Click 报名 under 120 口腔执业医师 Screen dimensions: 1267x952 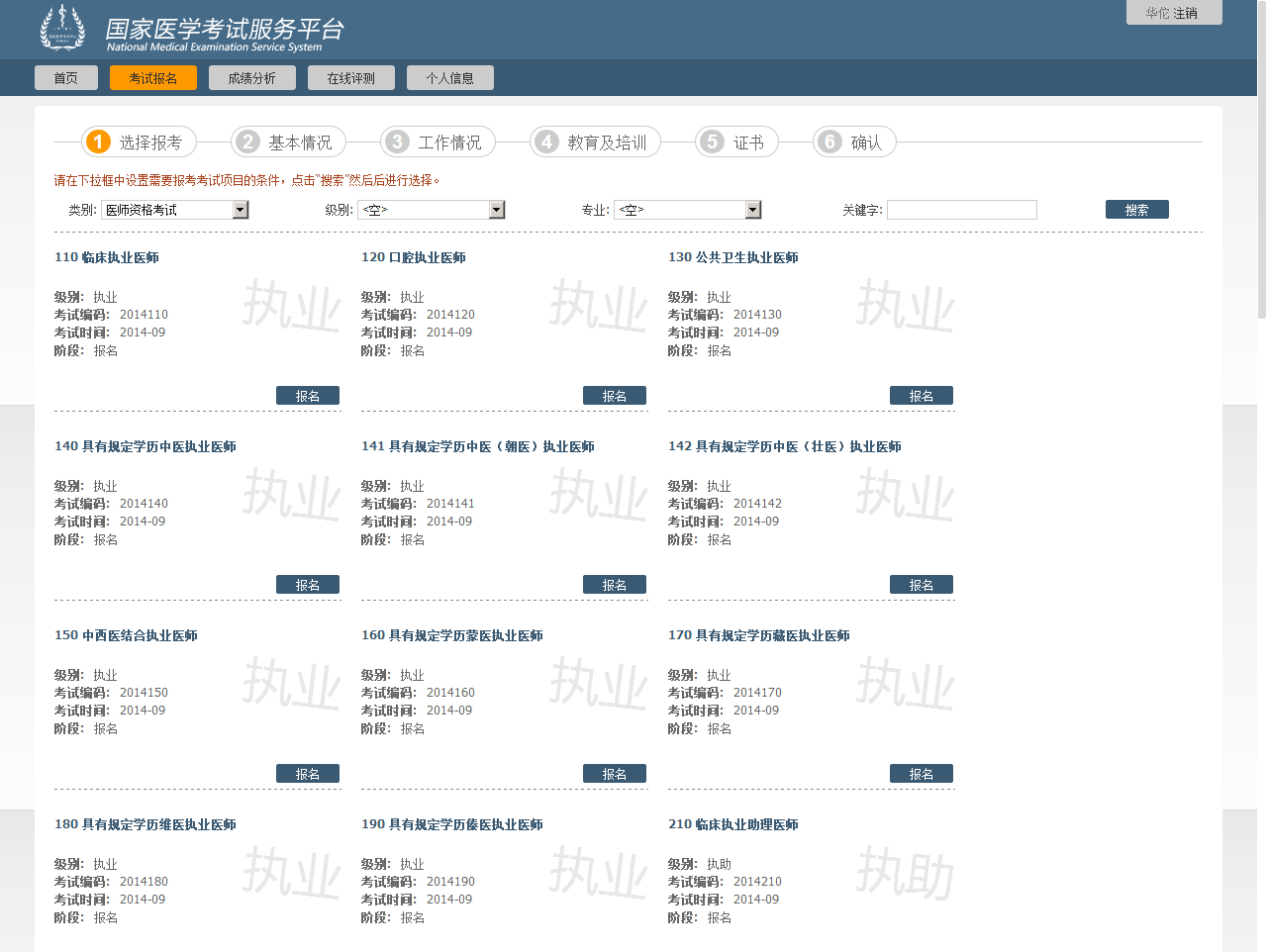614,395
